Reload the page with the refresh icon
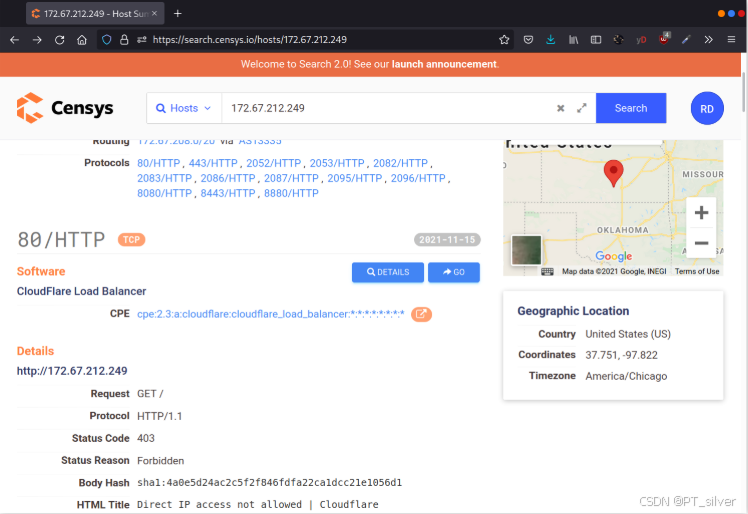The width and height of the screenshot is (748, 514). tap(60, 40)
